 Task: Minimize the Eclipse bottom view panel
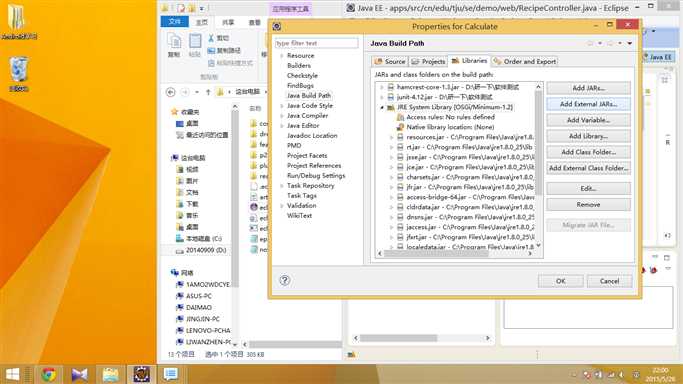tap(655, 257)
